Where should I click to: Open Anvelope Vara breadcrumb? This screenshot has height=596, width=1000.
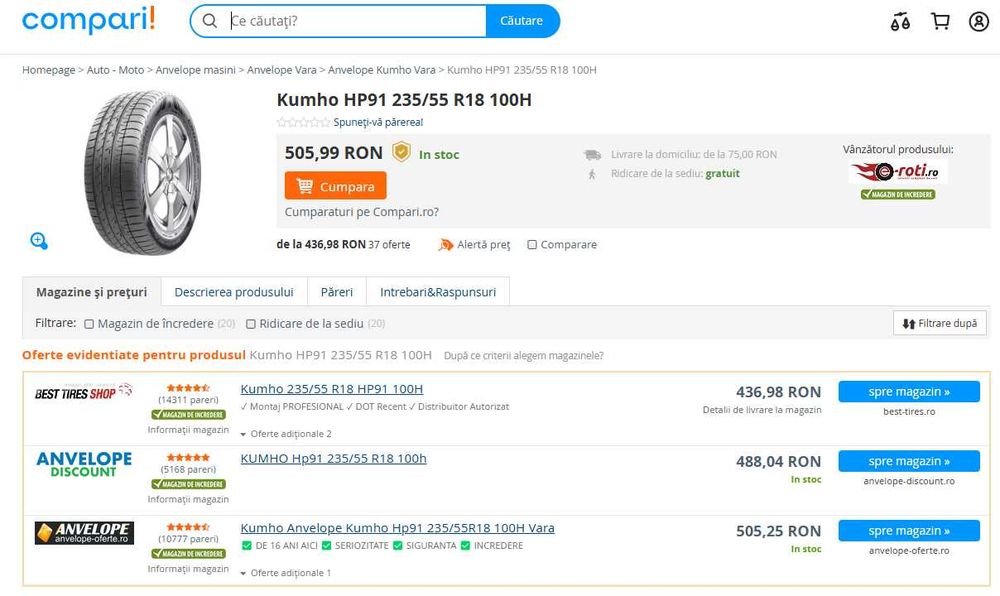tap(282, 69)
